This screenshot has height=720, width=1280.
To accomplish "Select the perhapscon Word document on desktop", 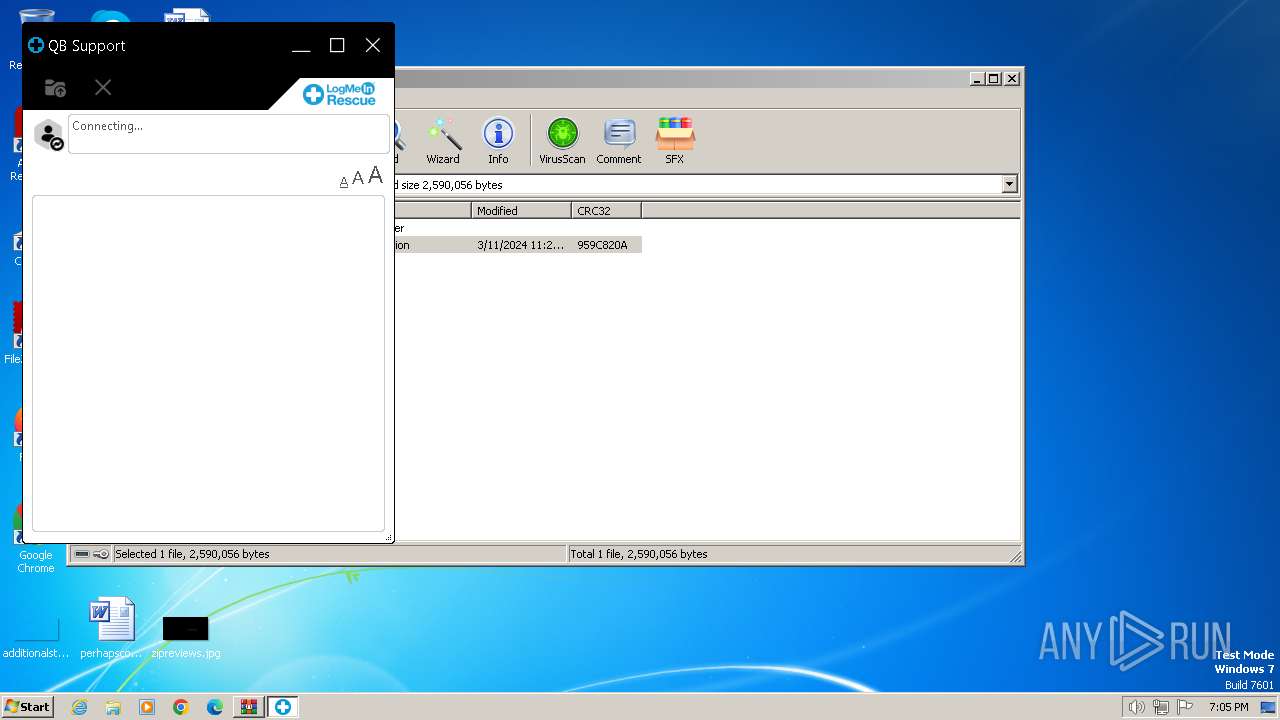I will [x=111, y=629].
